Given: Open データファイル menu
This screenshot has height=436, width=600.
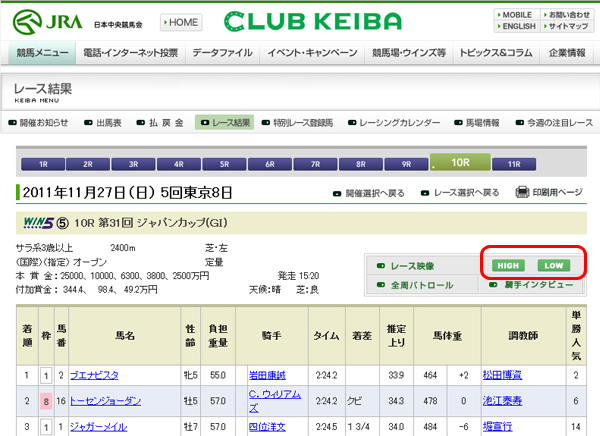Looking at the screenshot, I should click(222, 53).
